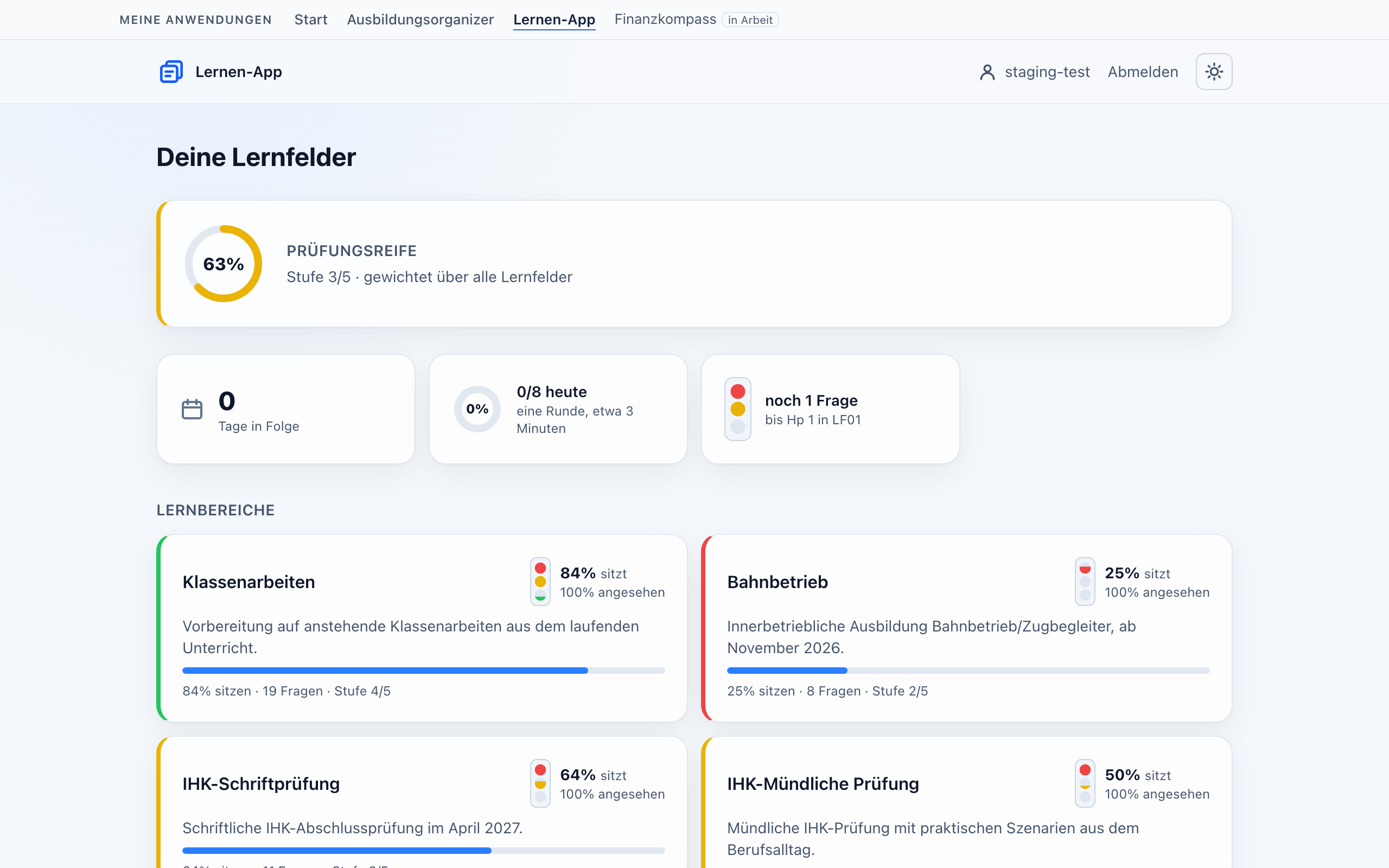Click the IHK-Schriftprüfung progress bar
The width and height of the screenshot is (1389, 868).
(x=424, y=850)
